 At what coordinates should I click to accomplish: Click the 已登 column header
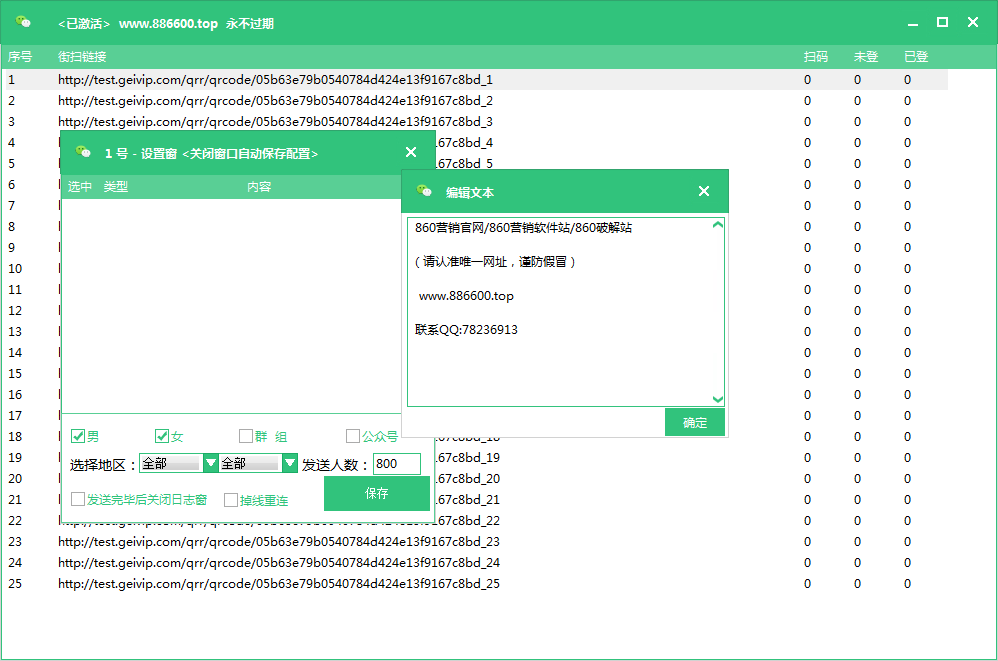916,57
